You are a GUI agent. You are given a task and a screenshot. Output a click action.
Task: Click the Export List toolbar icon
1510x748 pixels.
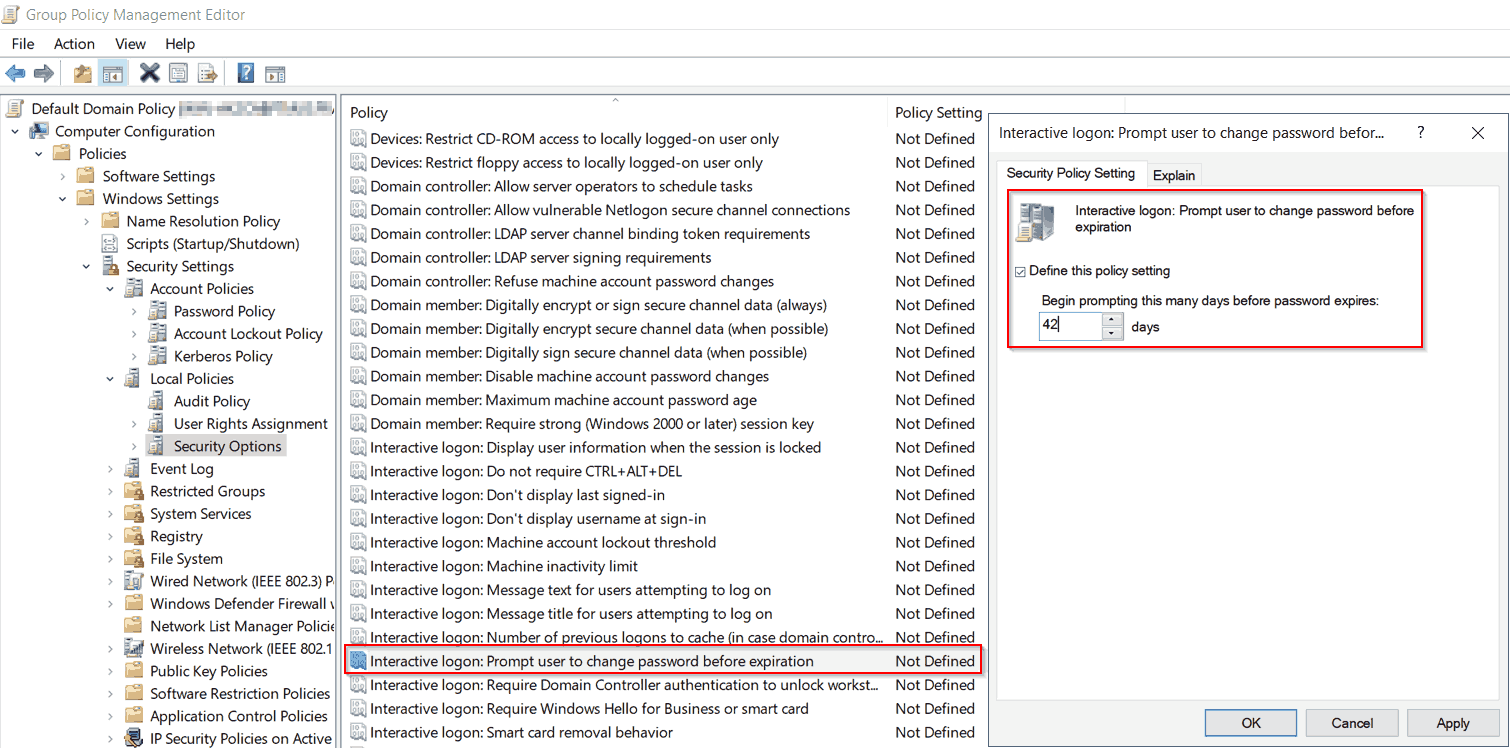(x=207, y=72)
